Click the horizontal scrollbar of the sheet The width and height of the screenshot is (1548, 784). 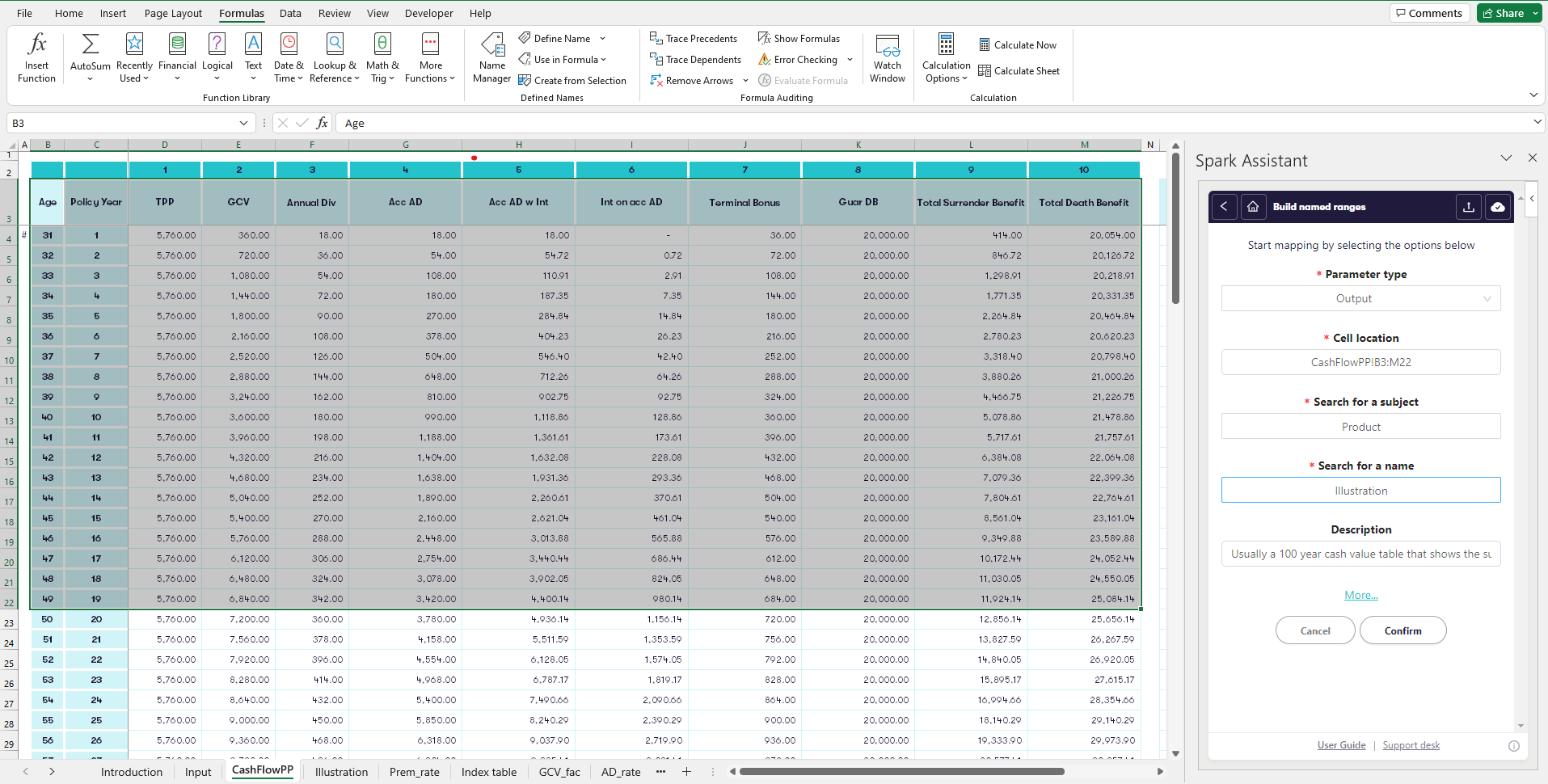(901, 772)
